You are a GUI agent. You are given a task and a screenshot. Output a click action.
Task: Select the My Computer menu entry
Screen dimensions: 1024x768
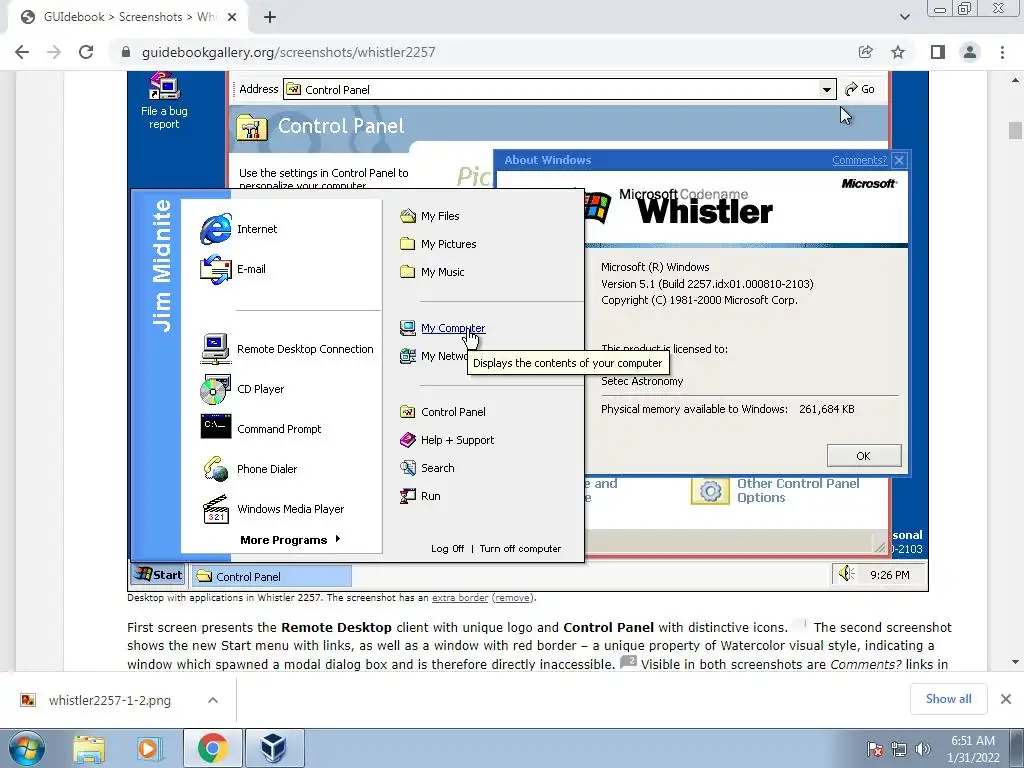coord(453,328)
